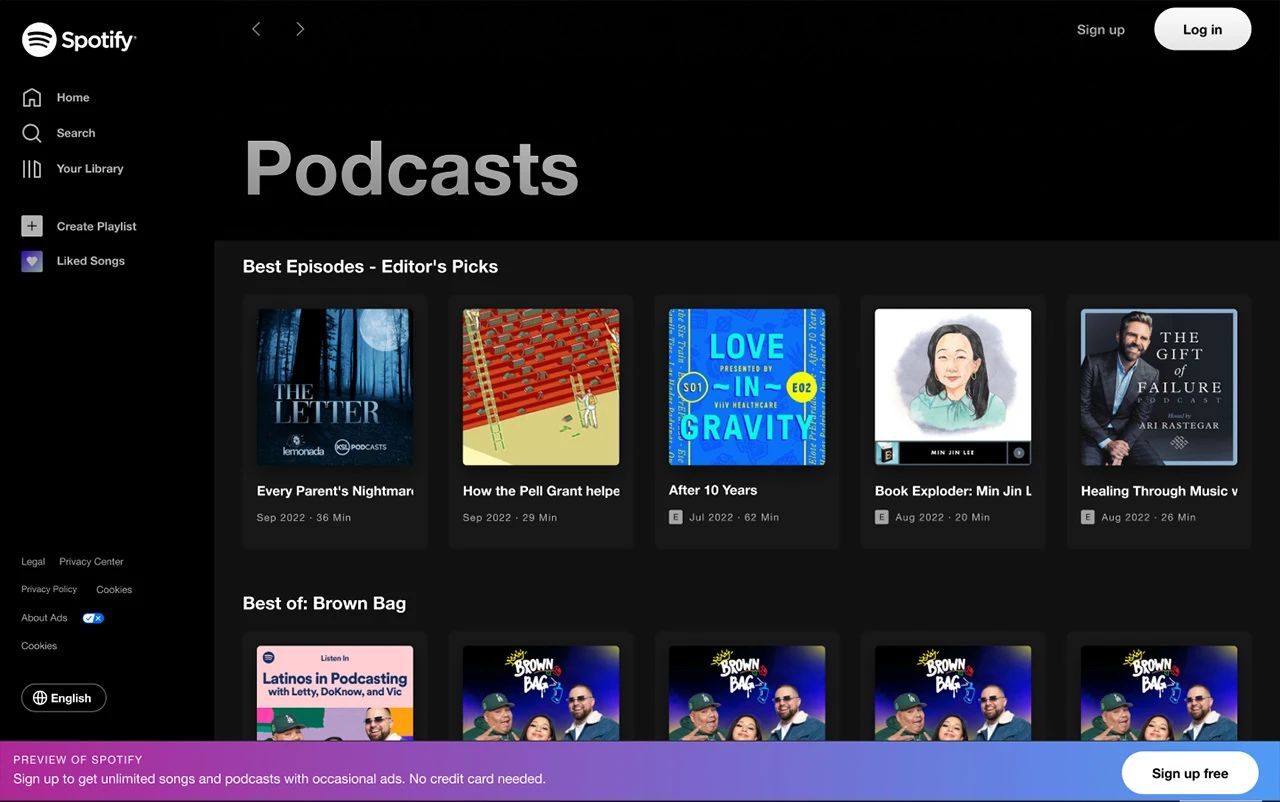The image size is (1280, 802).
Task: Open Home via house icon
Action: click(32, 97)
